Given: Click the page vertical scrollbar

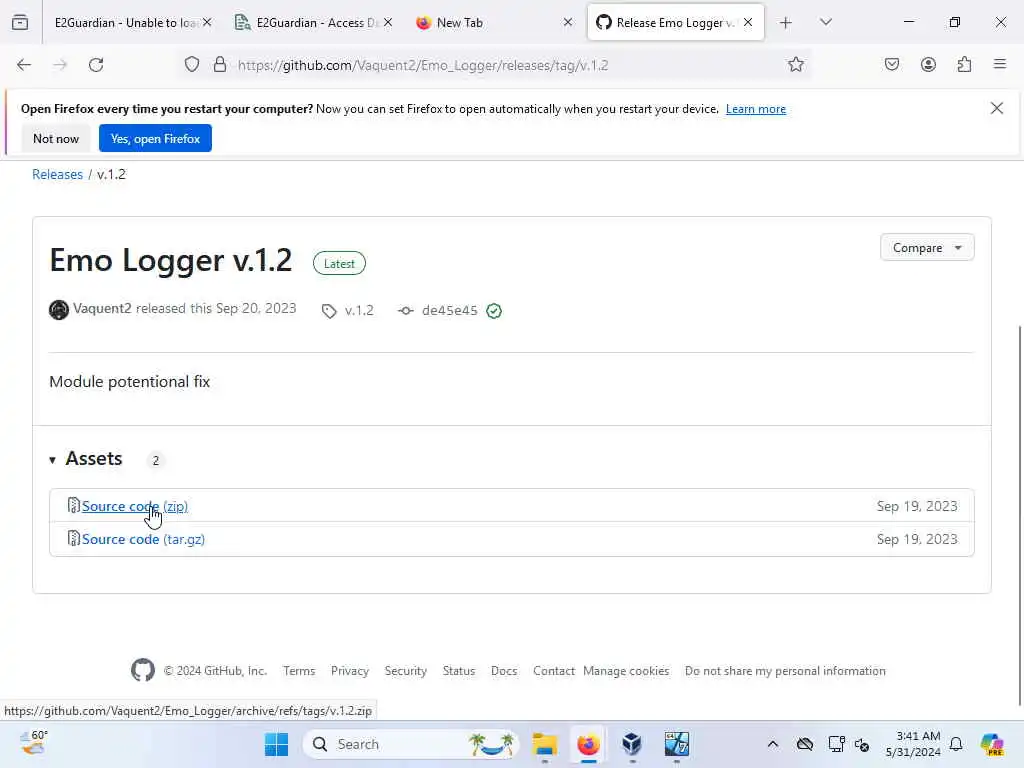Looking at the screenshot, I should click(1020, 516).
